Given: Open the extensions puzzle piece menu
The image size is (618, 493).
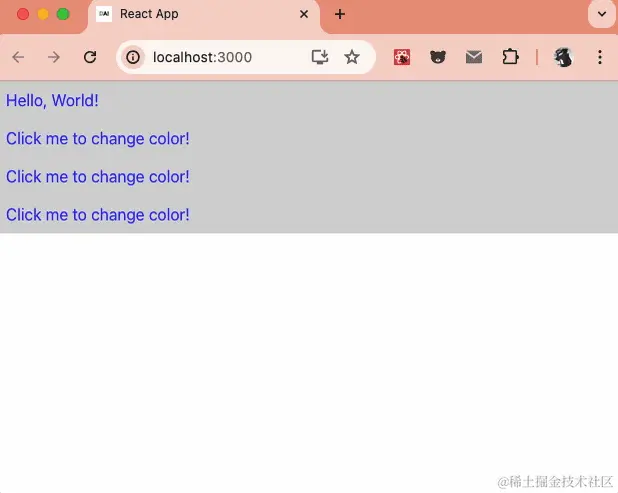Looking at the screenshot, I should 510,57.
